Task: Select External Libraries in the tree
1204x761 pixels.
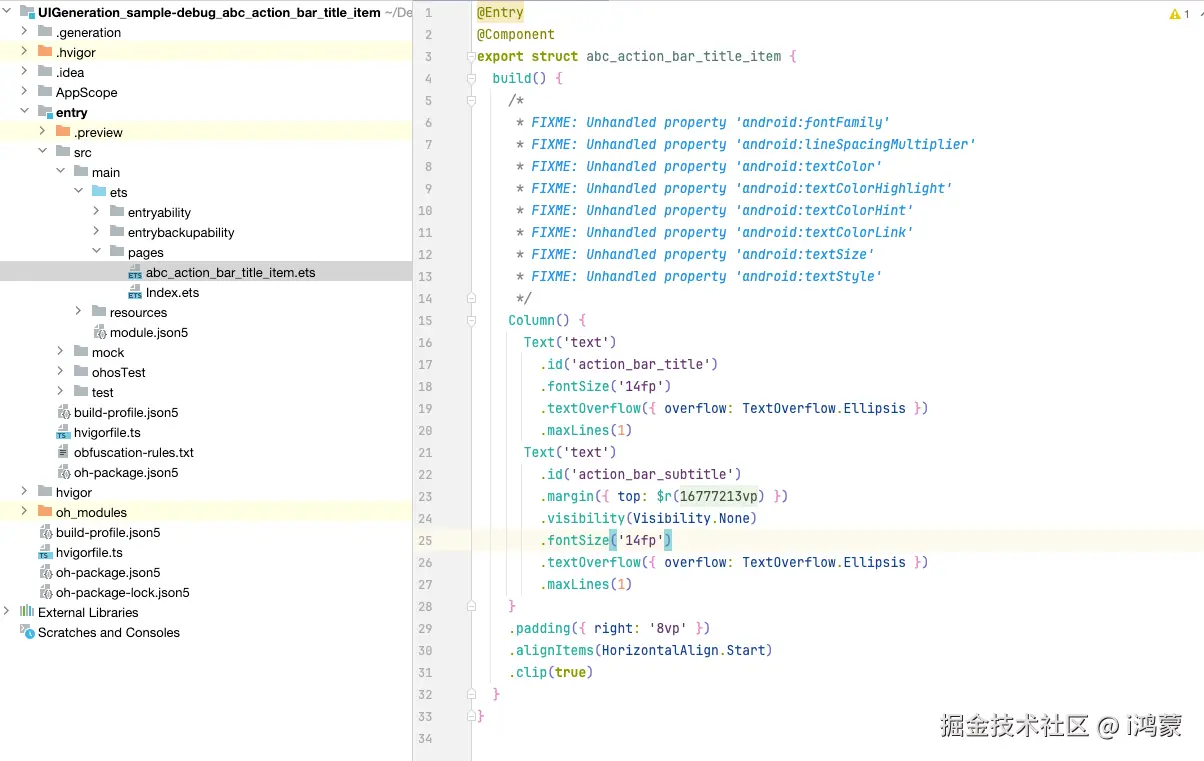Action: click(x=88, y=612)
